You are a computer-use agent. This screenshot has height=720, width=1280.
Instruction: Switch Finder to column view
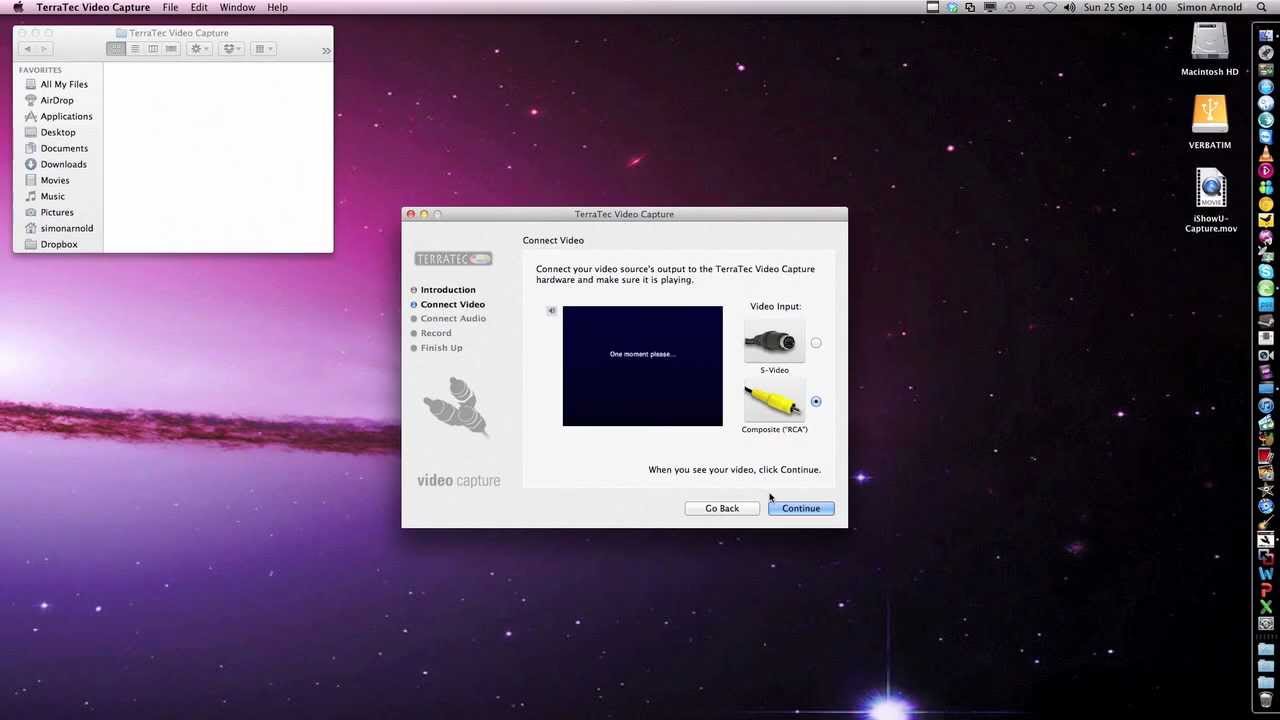(153, 49)
